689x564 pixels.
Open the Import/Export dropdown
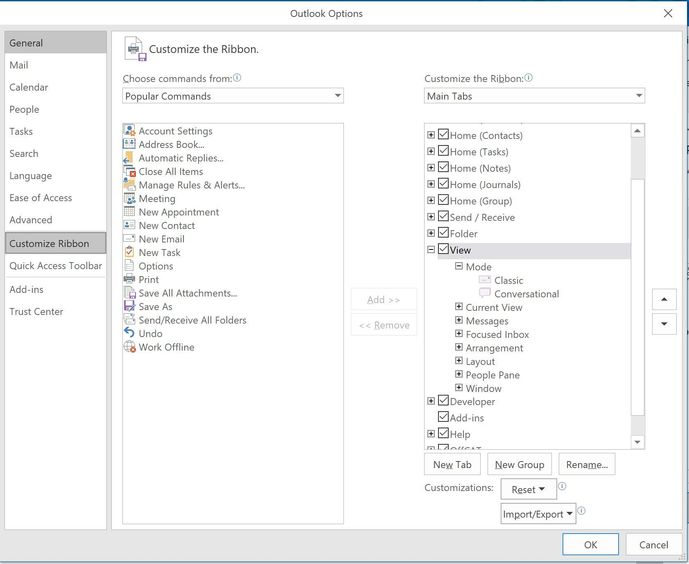pyautogui.click(x=538, y=514)
